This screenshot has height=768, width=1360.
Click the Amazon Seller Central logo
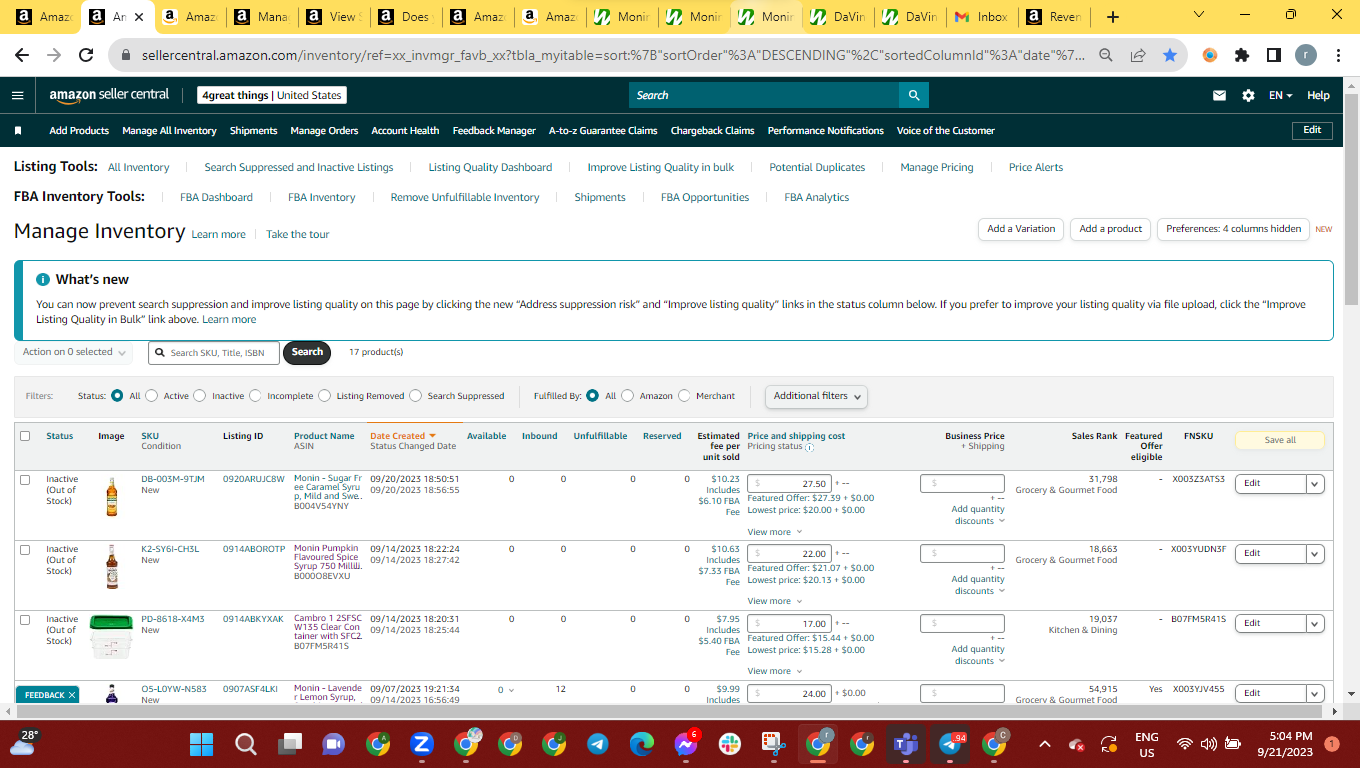(x=110, y=95)
